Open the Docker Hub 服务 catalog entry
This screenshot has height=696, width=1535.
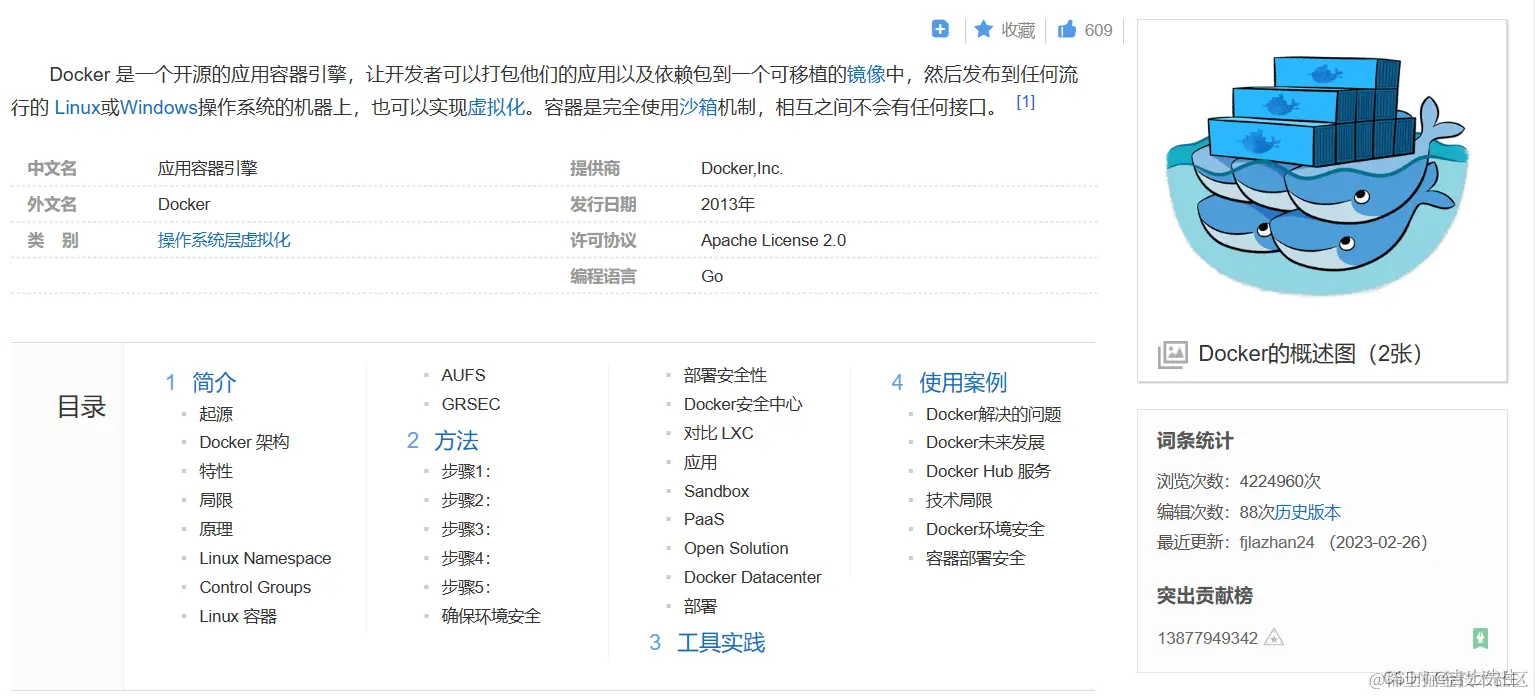coord(987,470)
